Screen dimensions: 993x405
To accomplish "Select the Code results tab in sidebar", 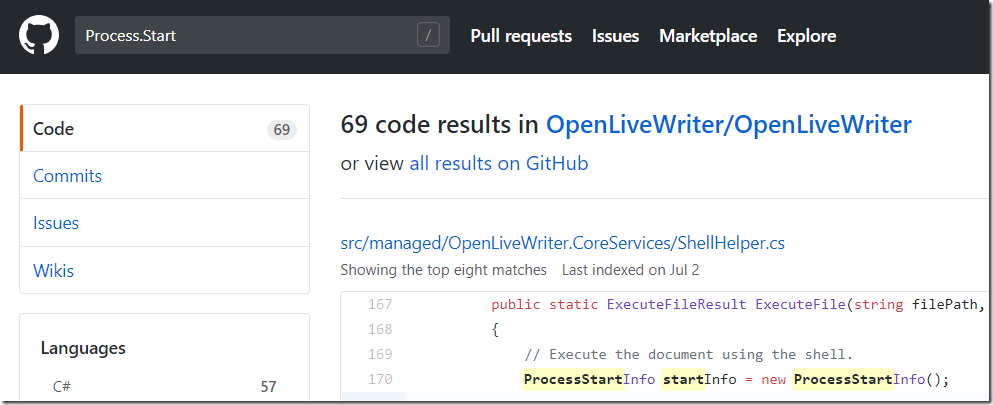I will [165, 128].
